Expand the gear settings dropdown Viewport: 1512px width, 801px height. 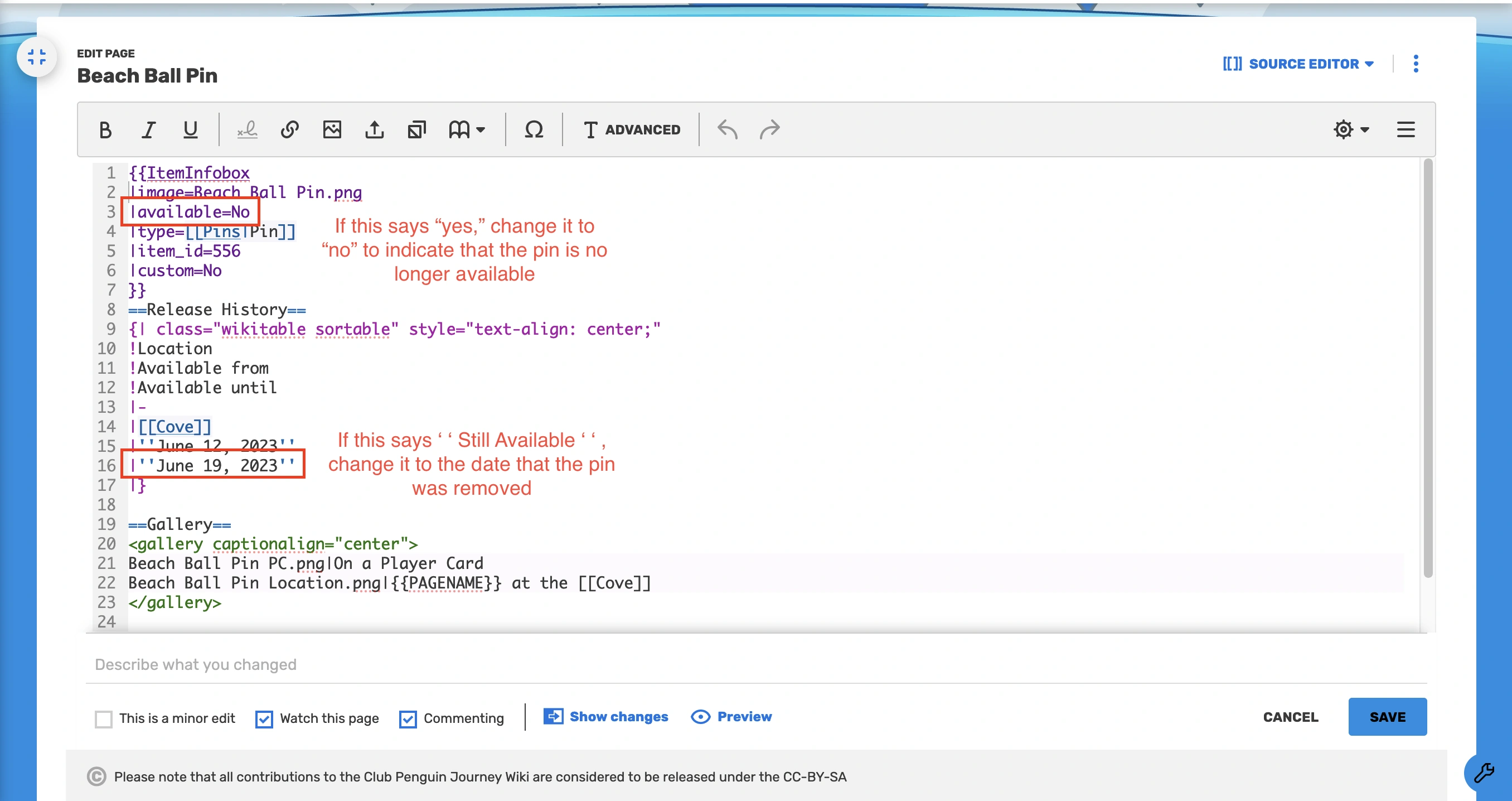(x=1350, y=129)
